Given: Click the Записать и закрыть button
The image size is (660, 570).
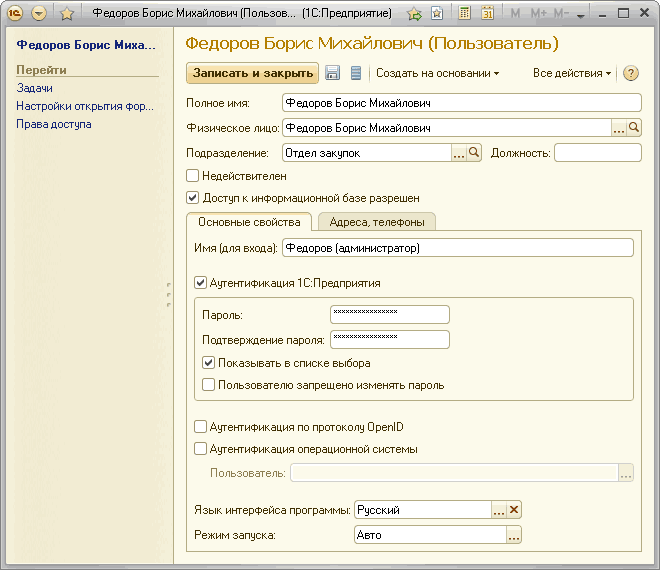Looking at the screenshot, I should [252, 73].
